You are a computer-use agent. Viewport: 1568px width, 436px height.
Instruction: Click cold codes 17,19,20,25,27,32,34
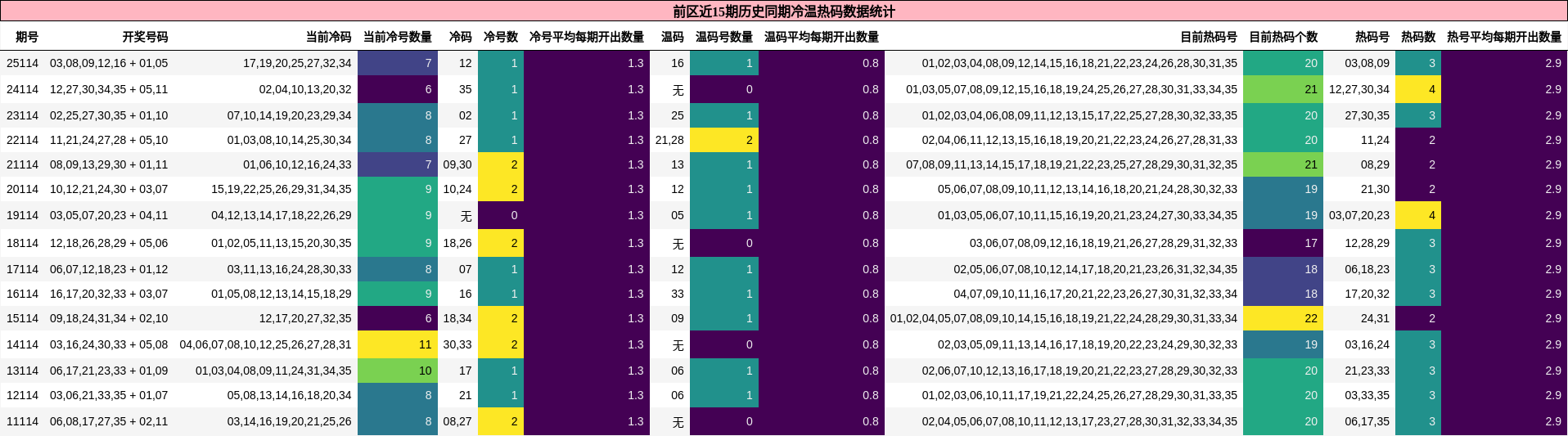pyautogui.click(x=297, y=63)
